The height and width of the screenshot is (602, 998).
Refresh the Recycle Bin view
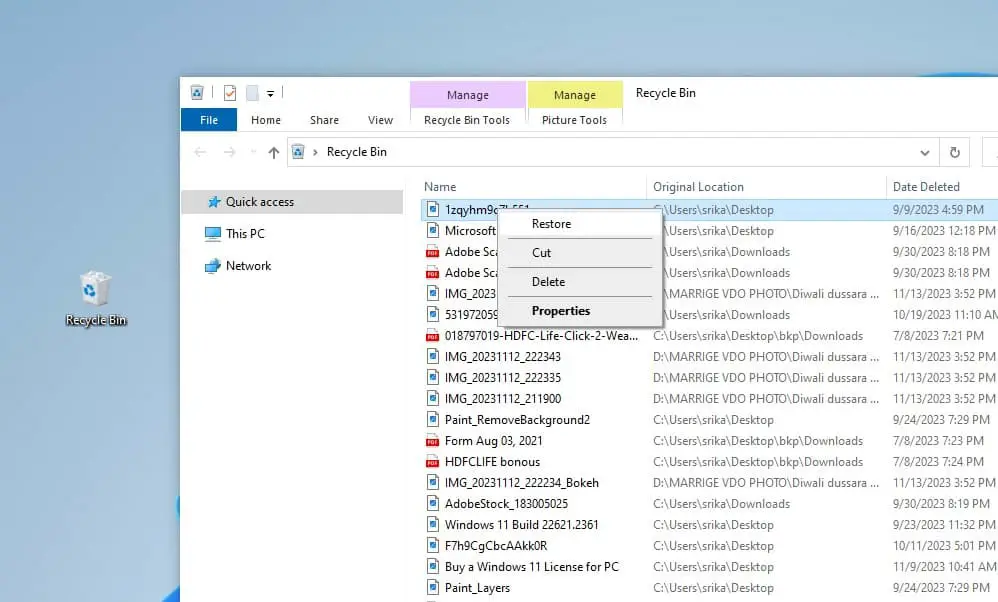[955, 152]
